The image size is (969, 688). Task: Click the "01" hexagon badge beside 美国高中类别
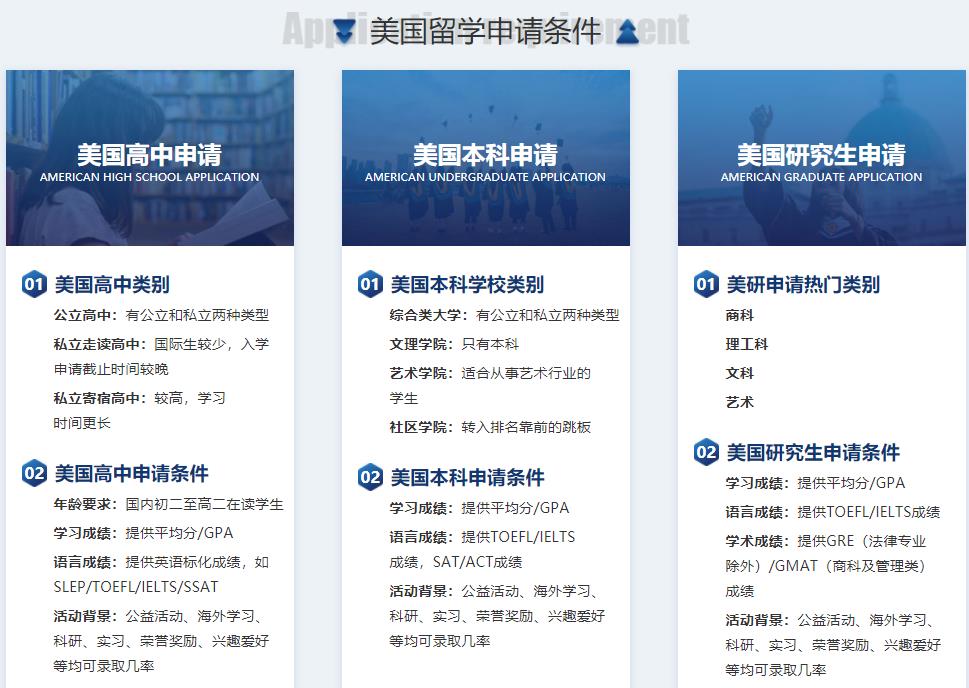33,285
